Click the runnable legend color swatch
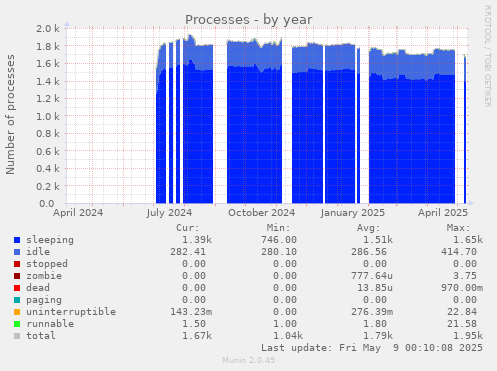Screen dimensions: 497x371 (x=17, y=324)
